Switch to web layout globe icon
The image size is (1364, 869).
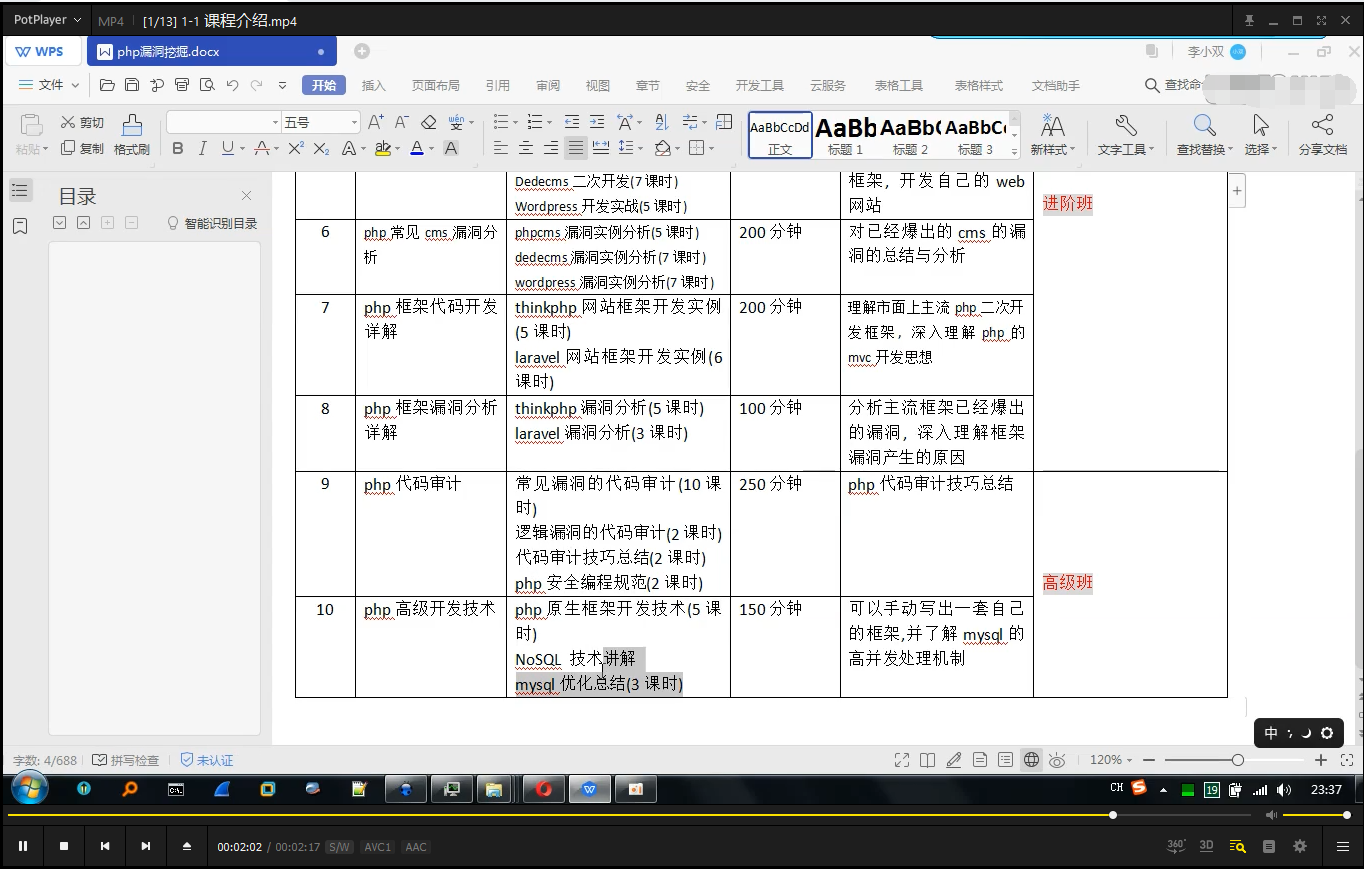[x=1032, y=760]
